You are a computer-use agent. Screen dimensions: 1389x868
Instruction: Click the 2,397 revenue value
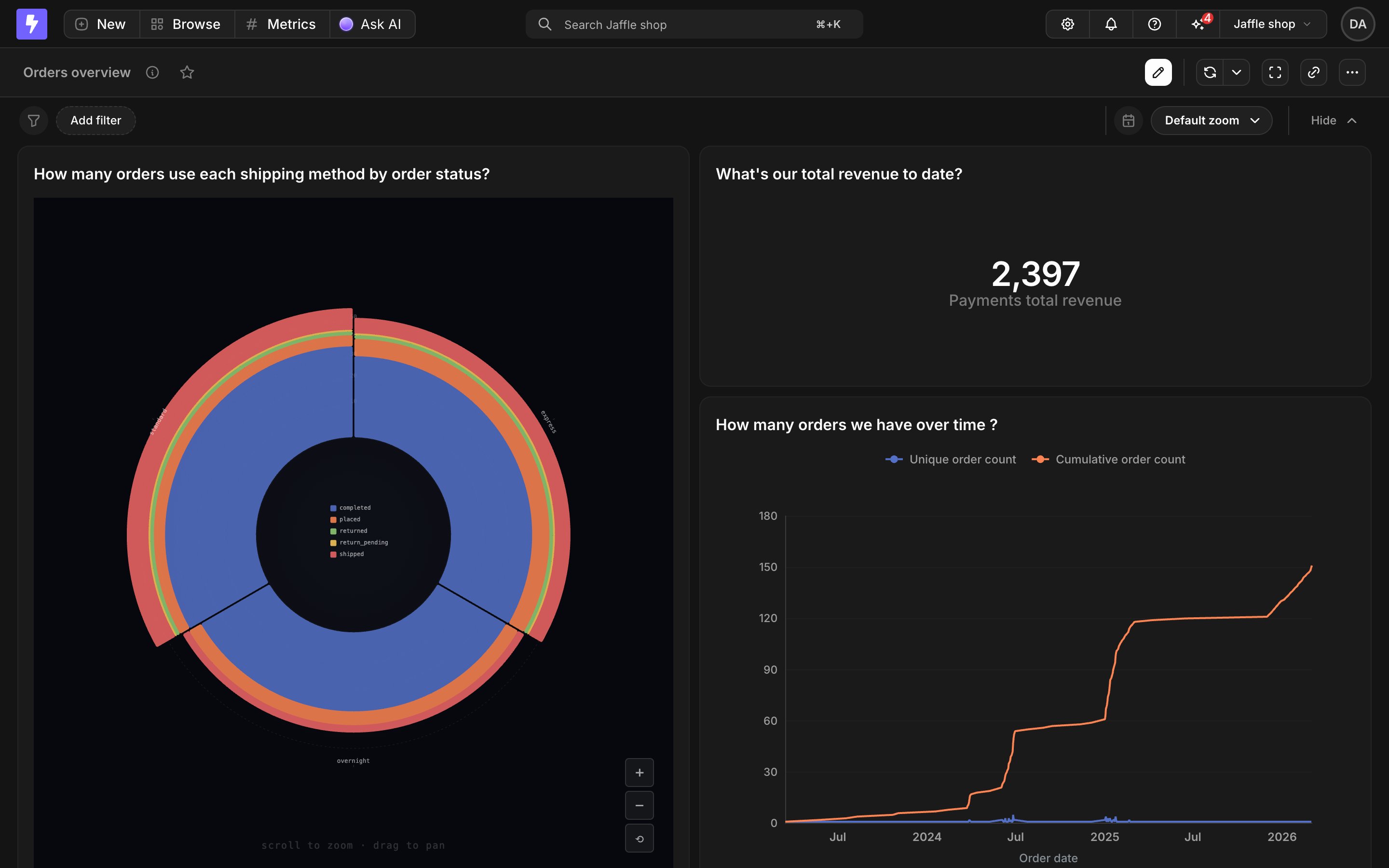point(1035,273)
